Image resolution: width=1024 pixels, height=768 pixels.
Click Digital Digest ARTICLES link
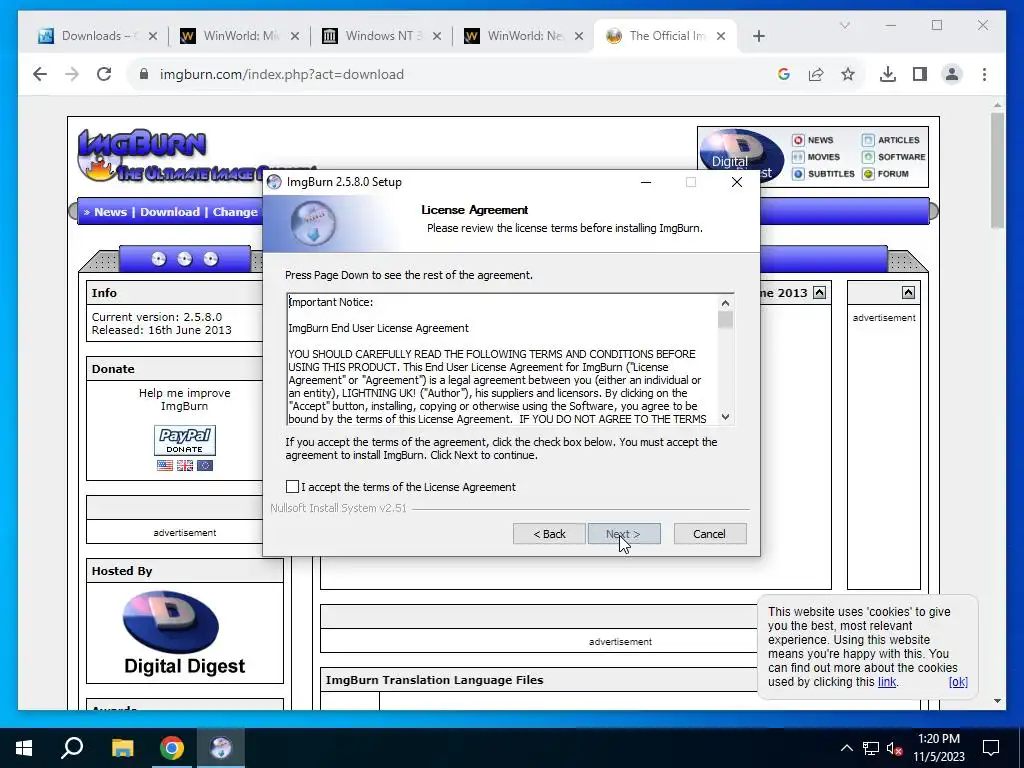tap(891, 140)
